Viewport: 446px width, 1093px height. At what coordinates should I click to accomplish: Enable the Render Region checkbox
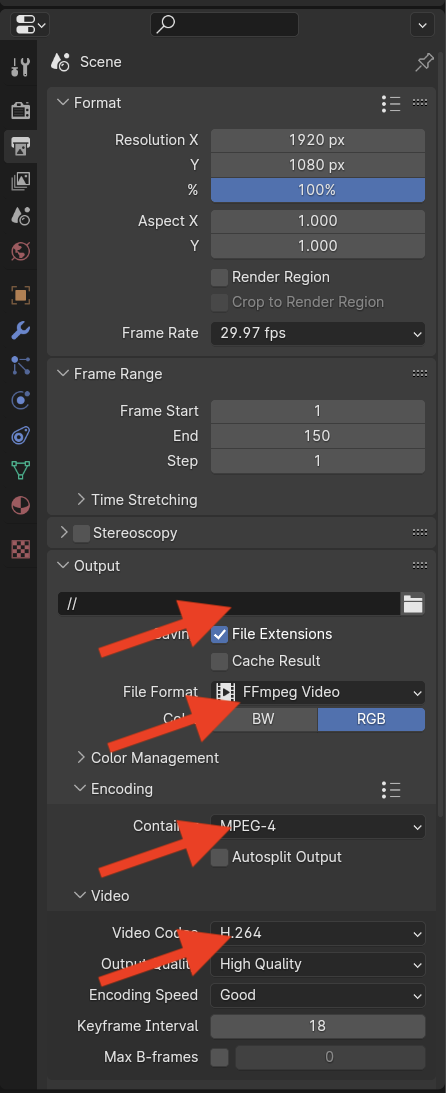click(220, 277)
